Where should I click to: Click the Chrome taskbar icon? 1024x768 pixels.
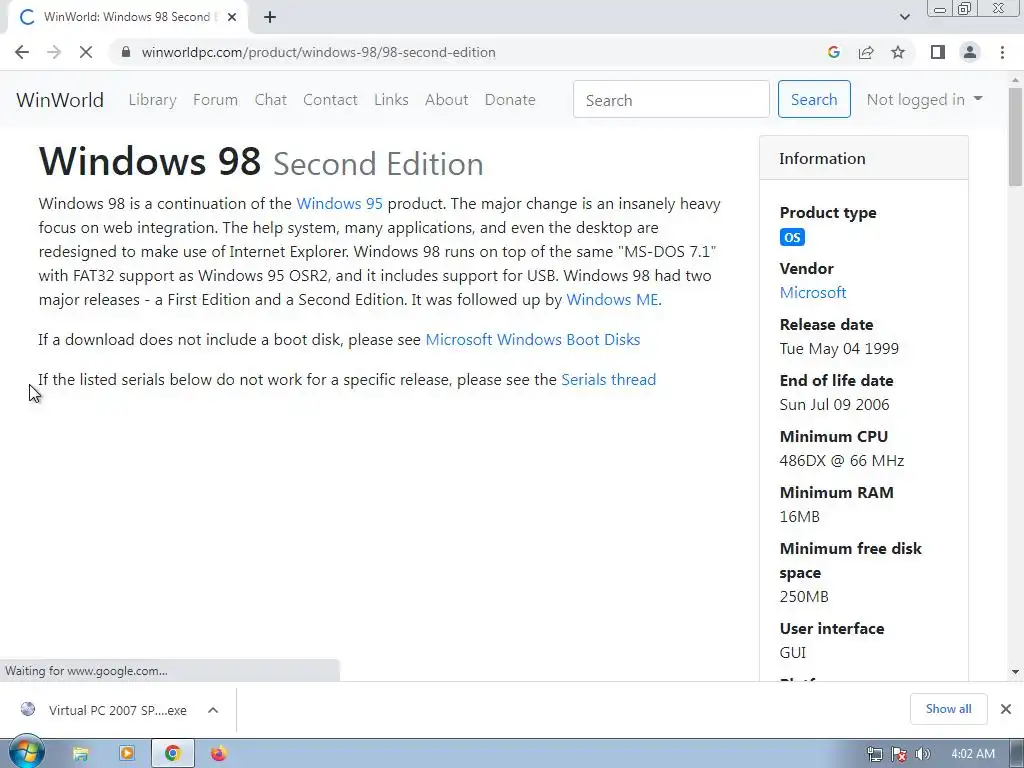coord(172,754)
